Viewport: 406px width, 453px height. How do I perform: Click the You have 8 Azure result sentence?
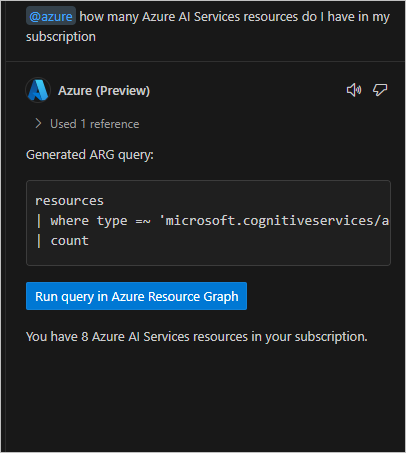197,337
